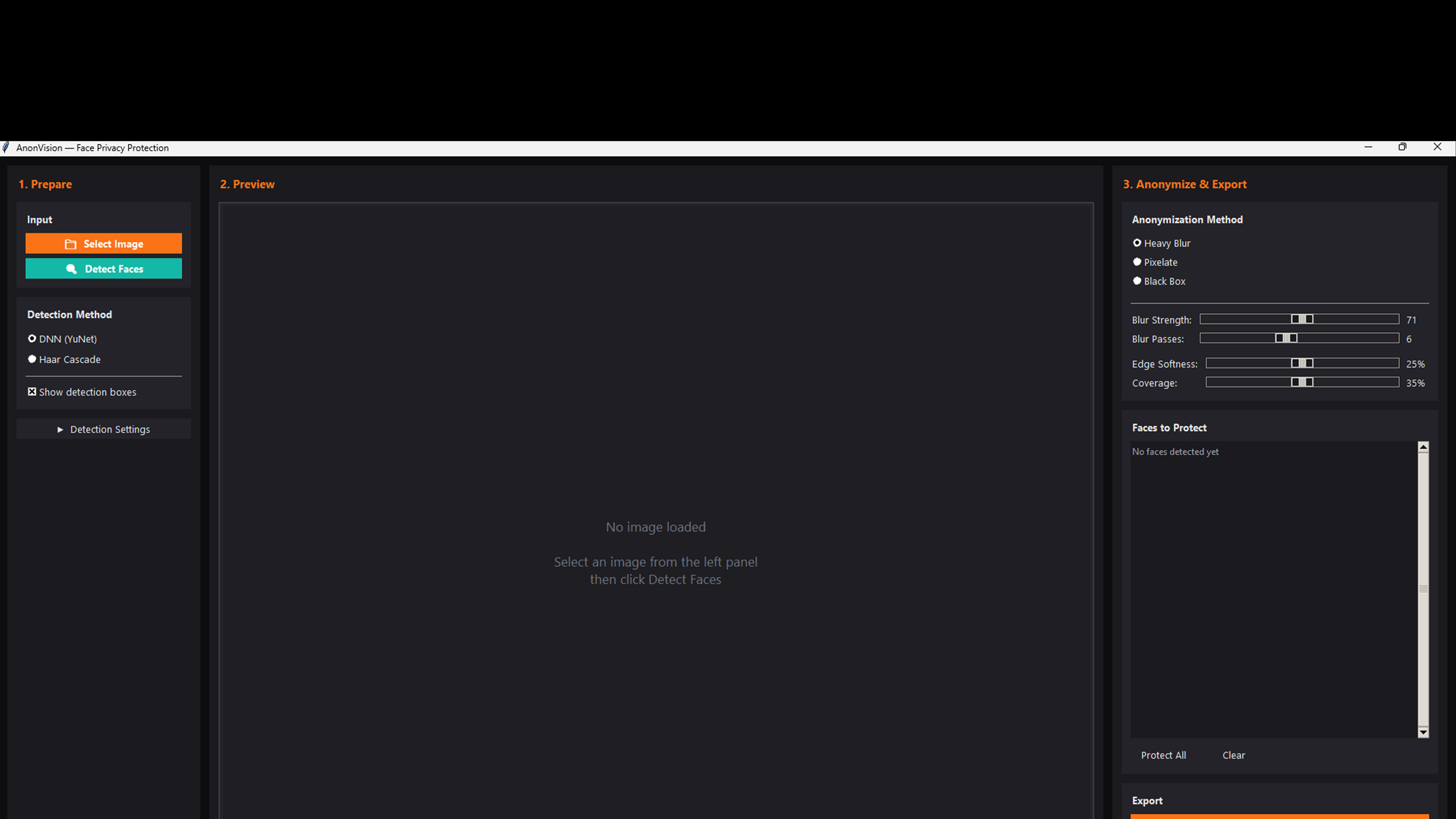Click the '1. Prepare' heading
This screenshot has height=819, width=1456.
[x=45, y=184]
